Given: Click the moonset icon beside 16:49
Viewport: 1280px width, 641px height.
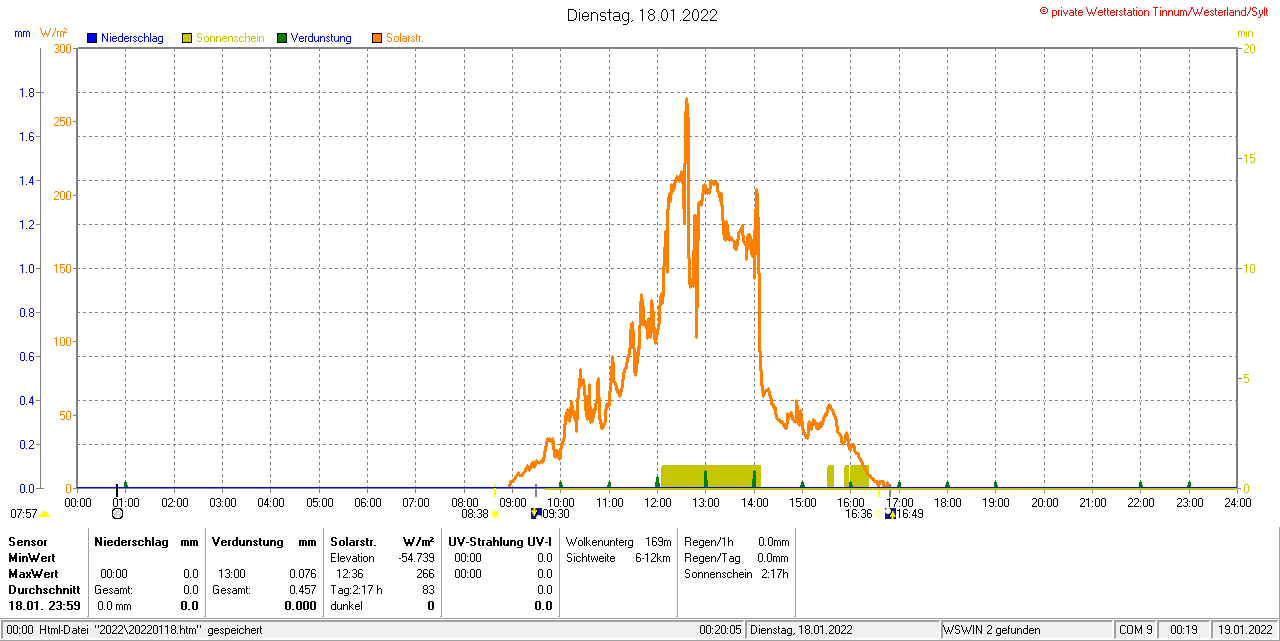Looking at the screenshot, I should pos(890,514).
